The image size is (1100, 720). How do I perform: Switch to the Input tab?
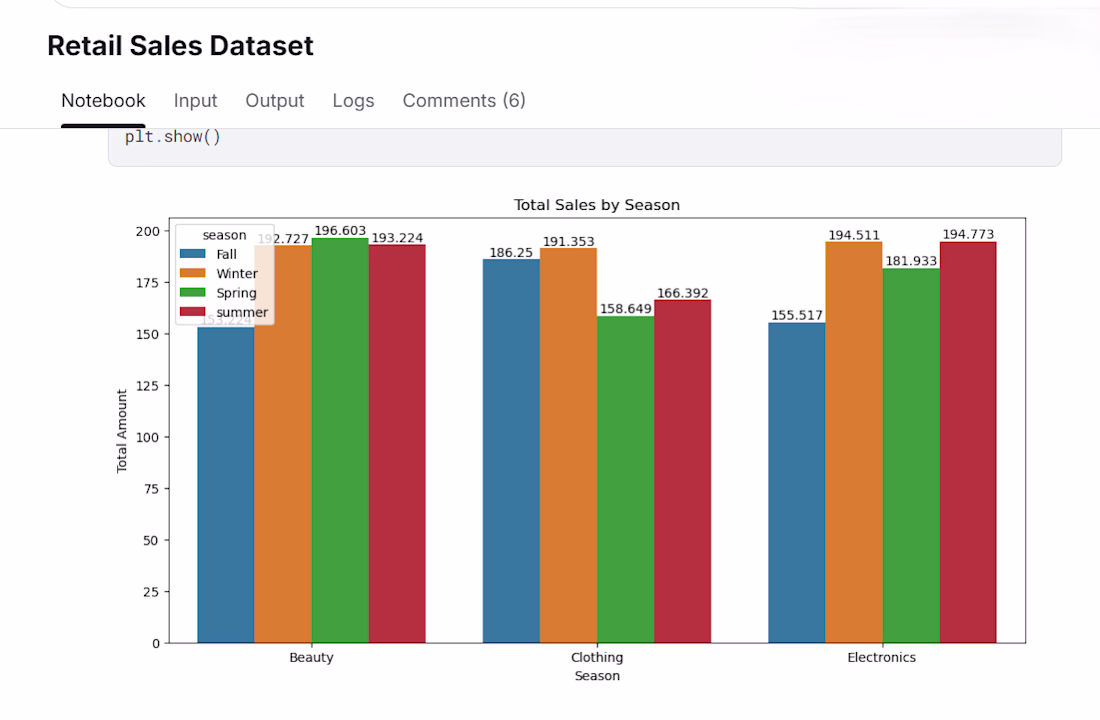pyautogui.click(x=196, y=101)
